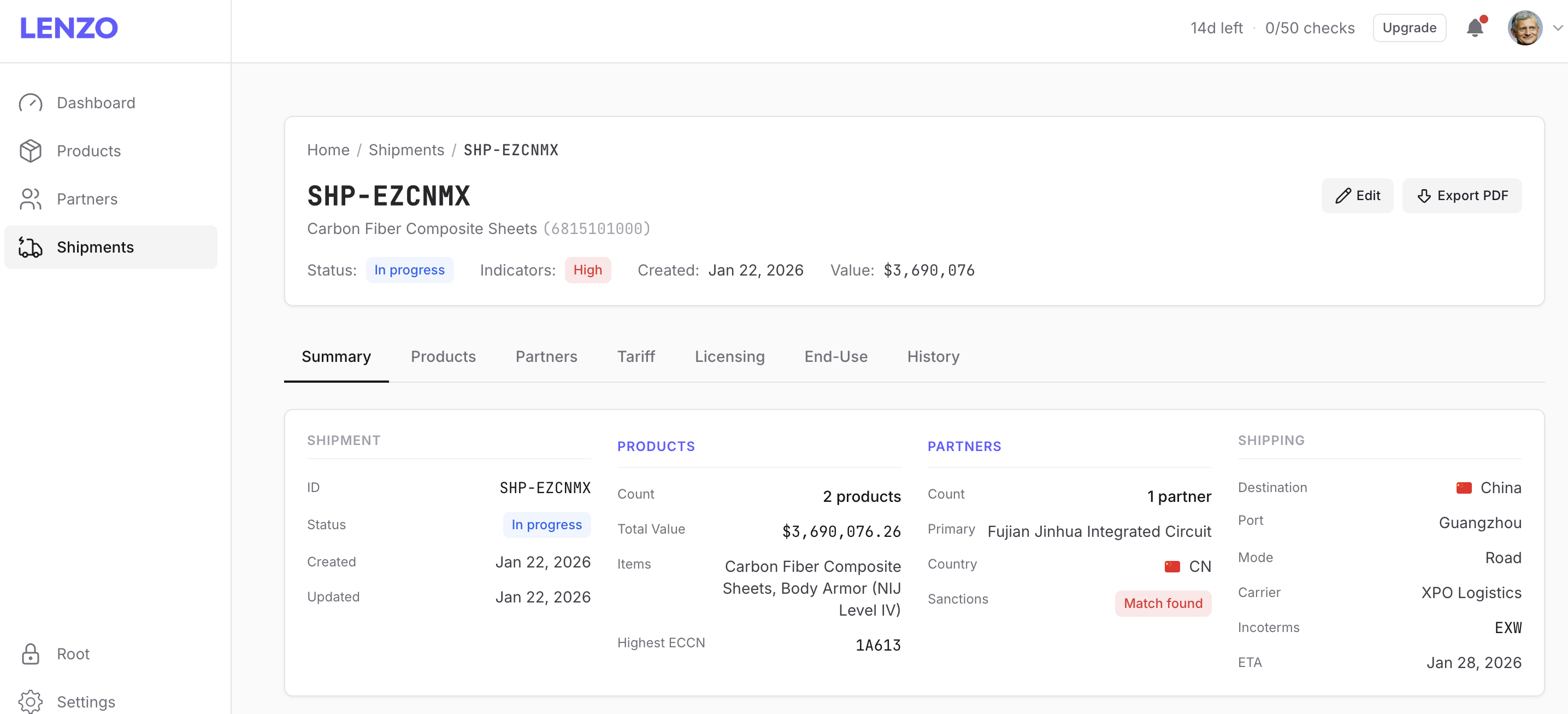
Task: Click the Export PDF download icon
Action: click(x=1423, y=196)
